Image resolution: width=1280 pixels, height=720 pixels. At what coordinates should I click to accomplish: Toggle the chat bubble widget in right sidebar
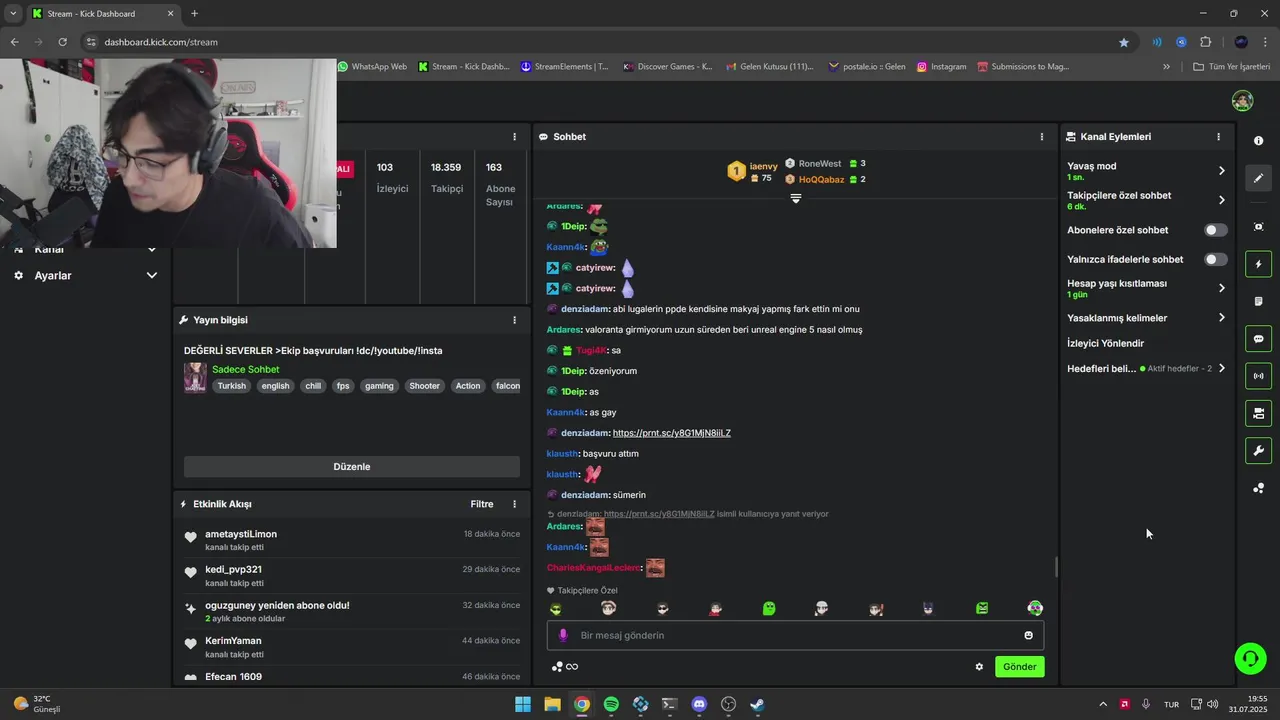[1258, 339]
